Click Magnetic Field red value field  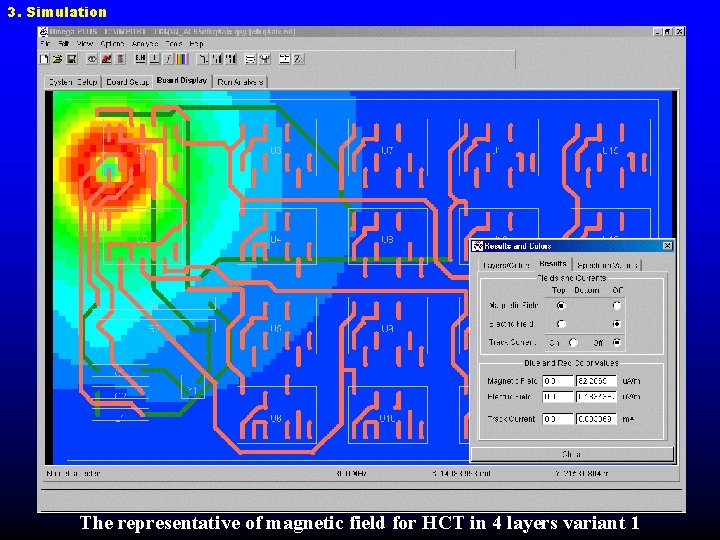point(596,381)
